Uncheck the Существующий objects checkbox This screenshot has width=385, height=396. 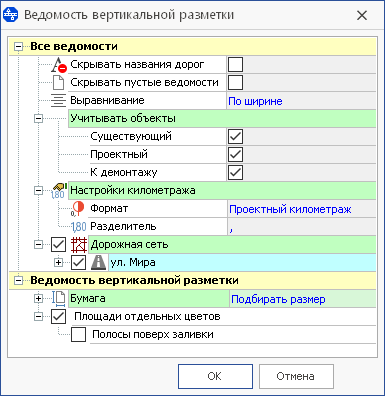pyautogui.click(x=235, y=137)
